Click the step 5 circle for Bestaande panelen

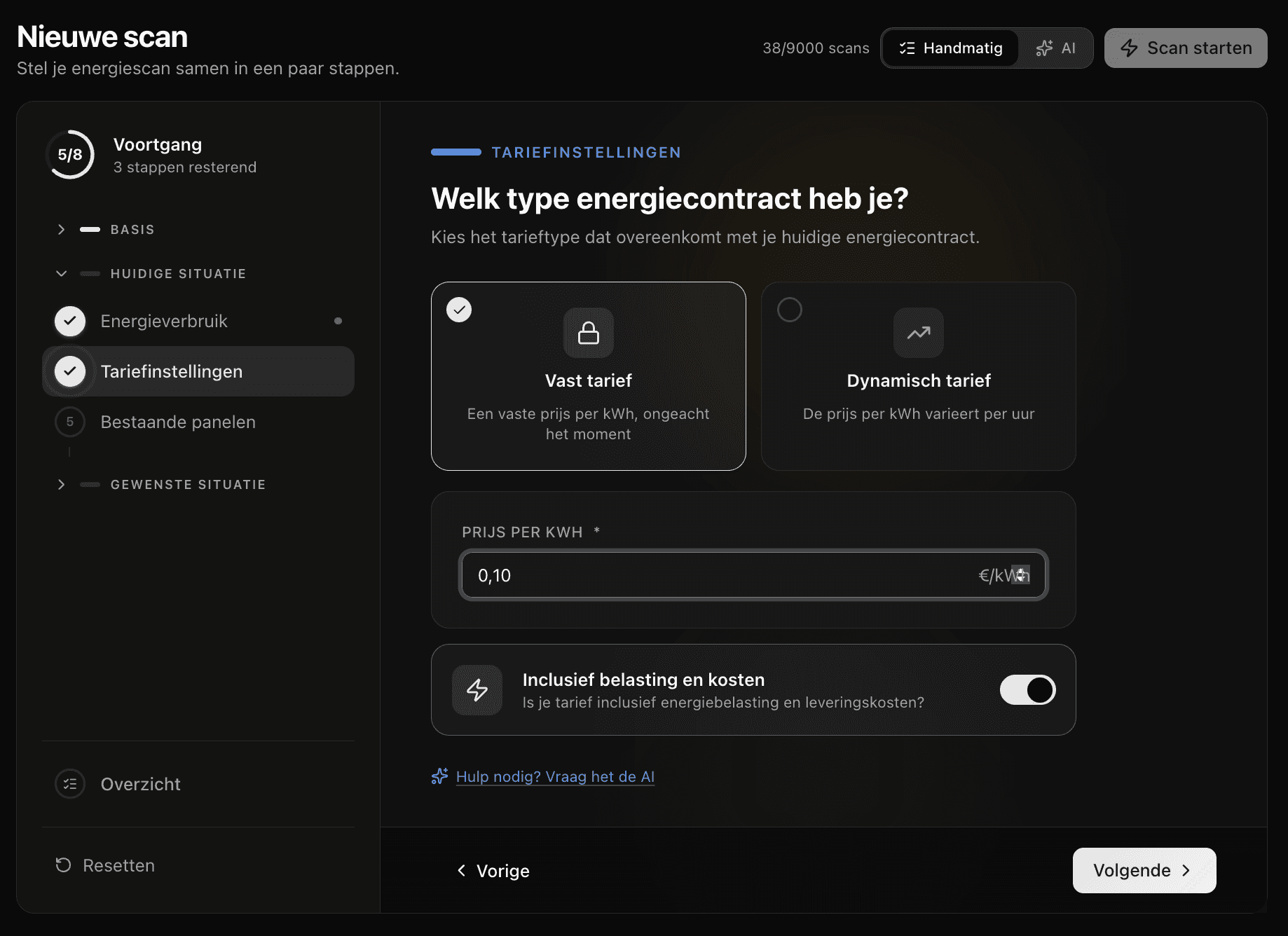tap(70, 422)
